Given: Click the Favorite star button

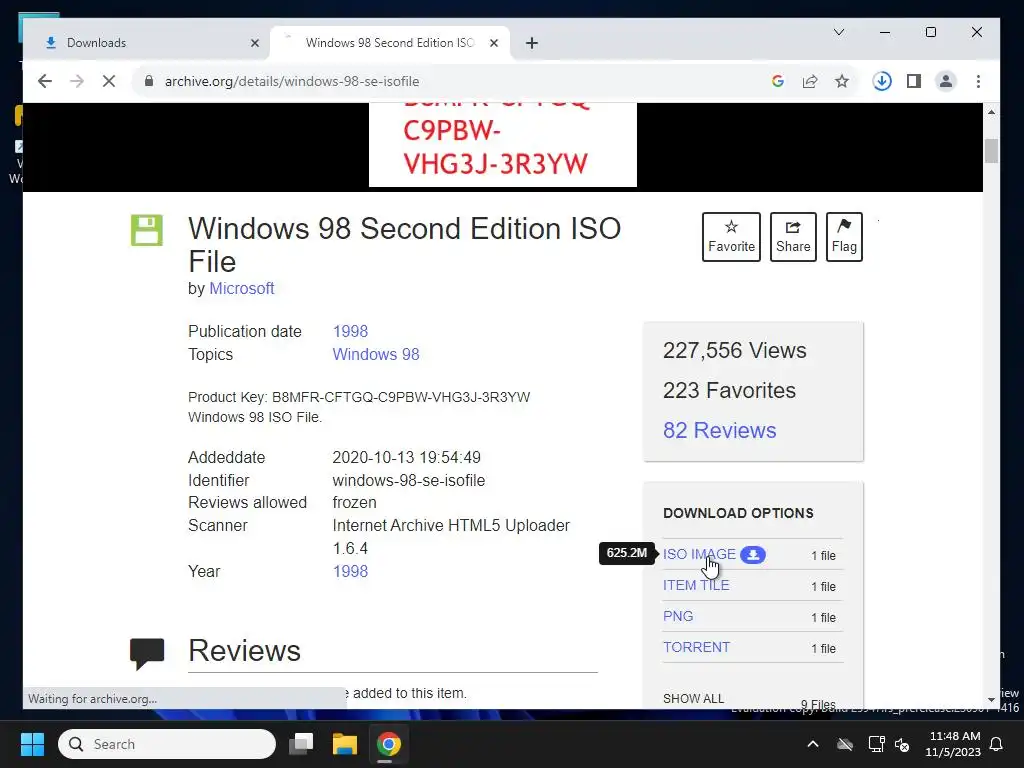Looking at the screenshot, I should click(731, 236).
